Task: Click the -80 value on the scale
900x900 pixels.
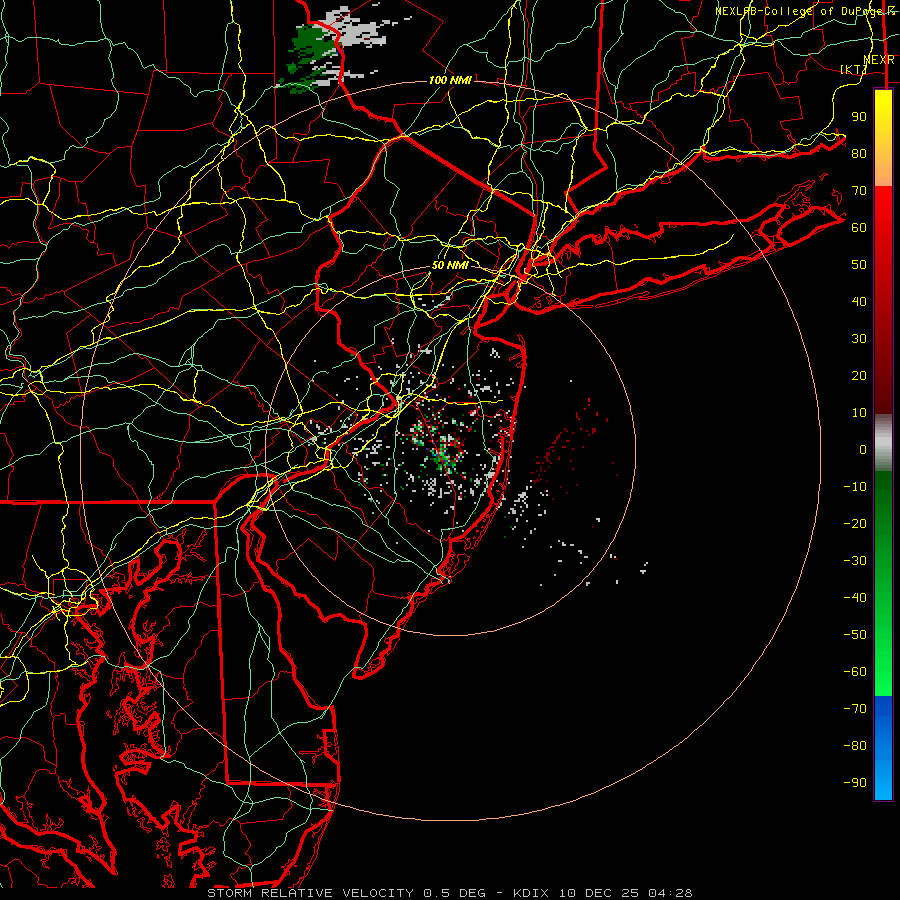Action: point(855,746)
